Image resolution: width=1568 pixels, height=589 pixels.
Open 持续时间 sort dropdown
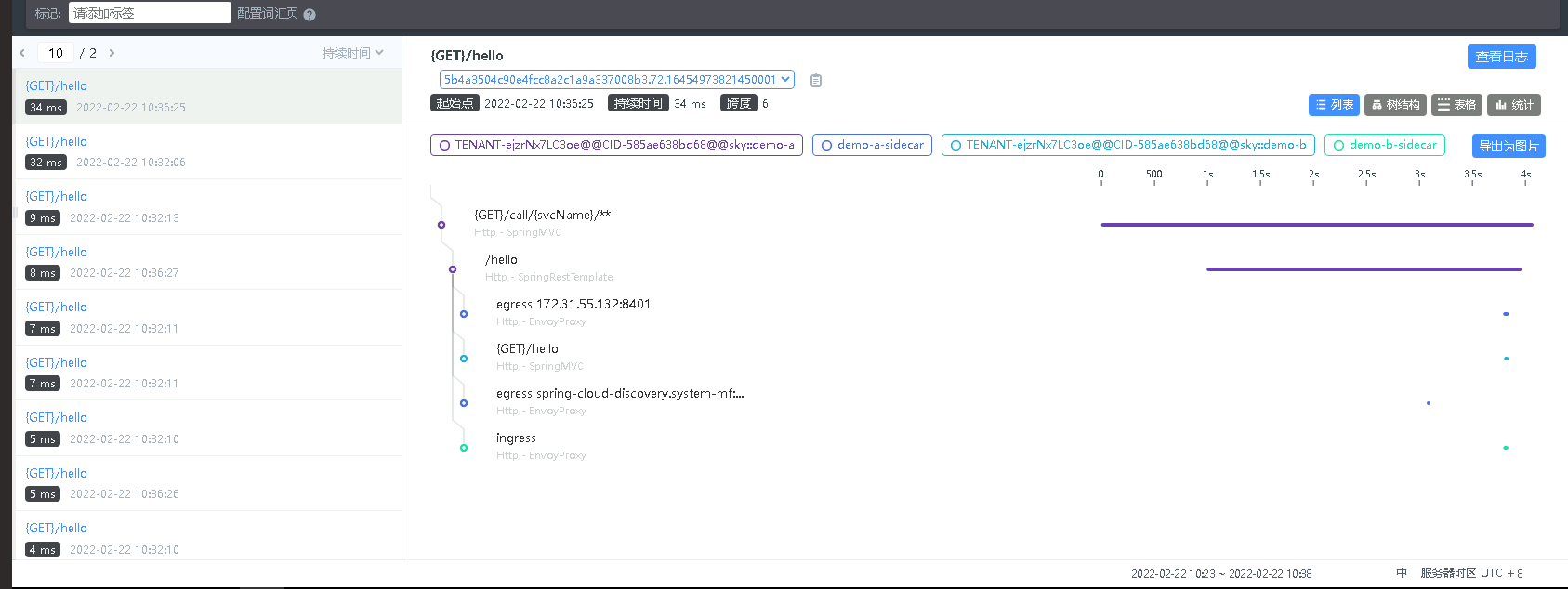353,53
